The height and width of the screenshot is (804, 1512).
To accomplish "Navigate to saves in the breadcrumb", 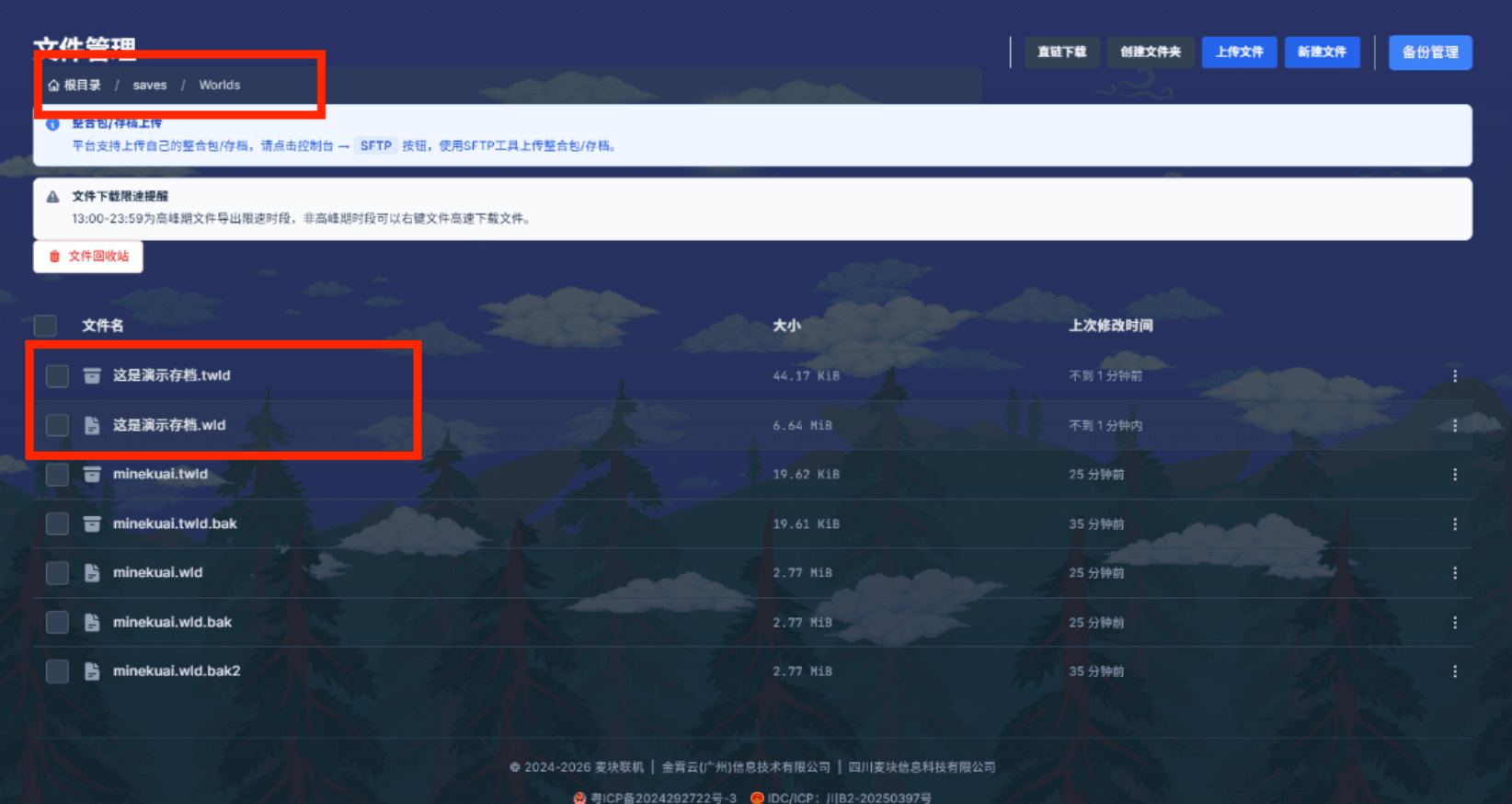I will coord(149,86).
